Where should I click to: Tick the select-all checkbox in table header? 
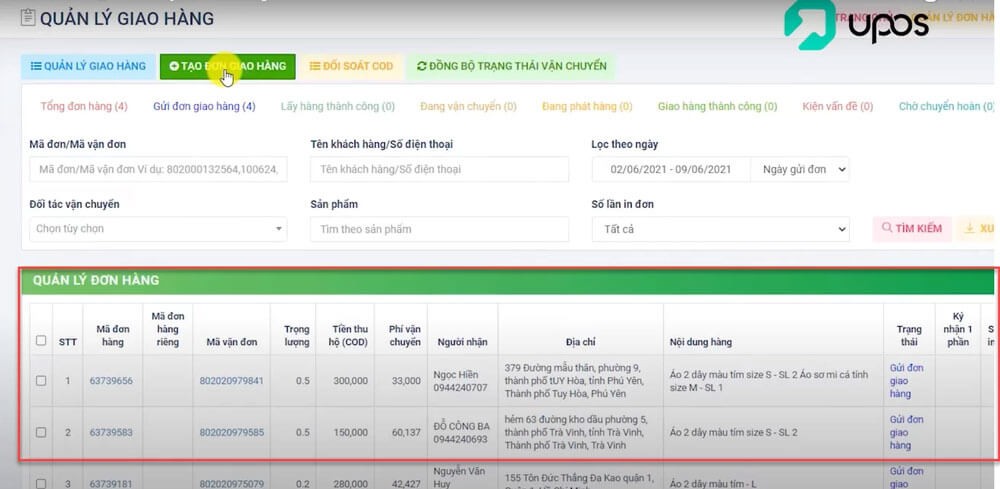click(41, 341)
